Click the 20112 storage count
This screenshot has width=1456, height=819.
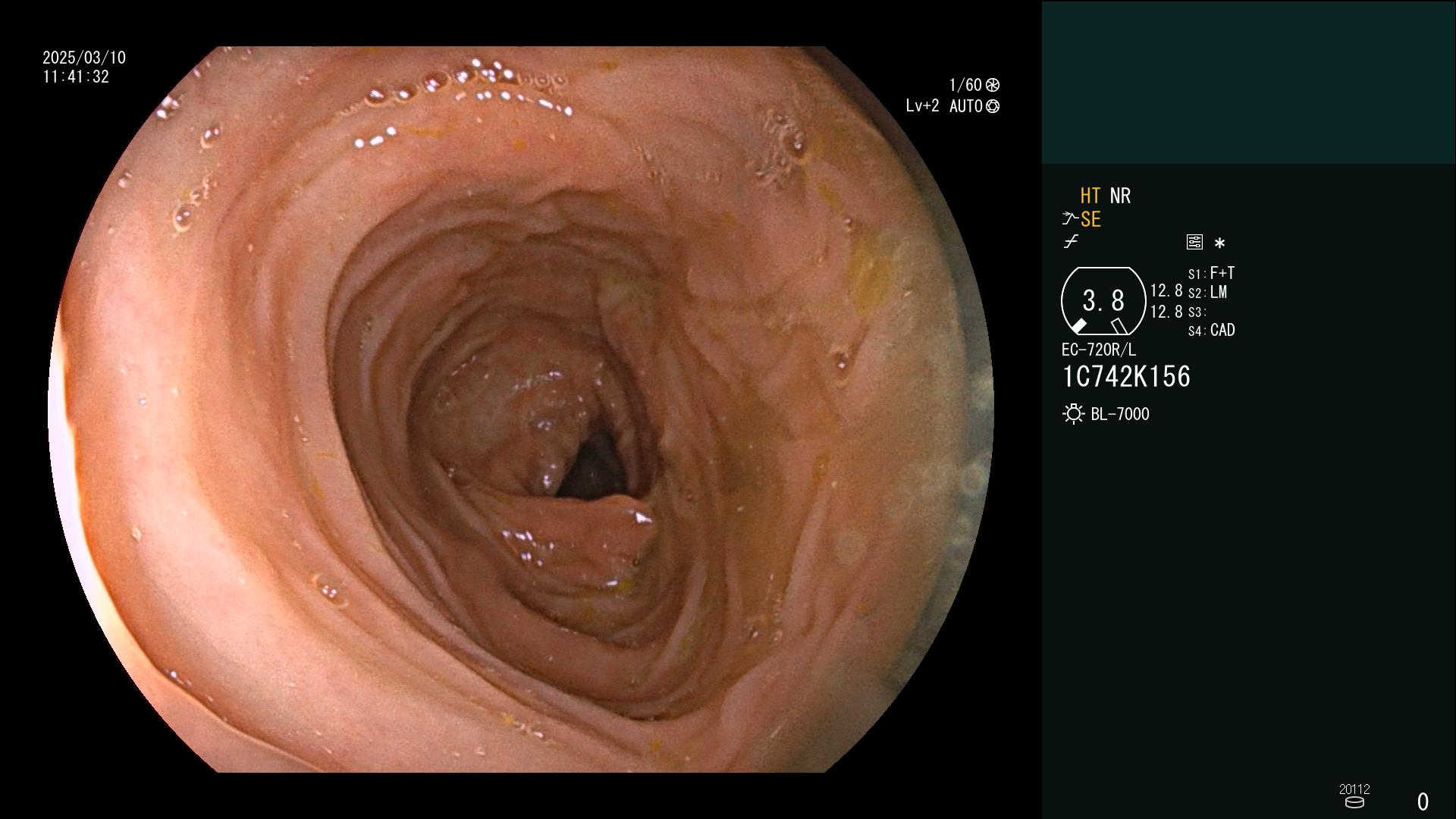click(1354, 789)
